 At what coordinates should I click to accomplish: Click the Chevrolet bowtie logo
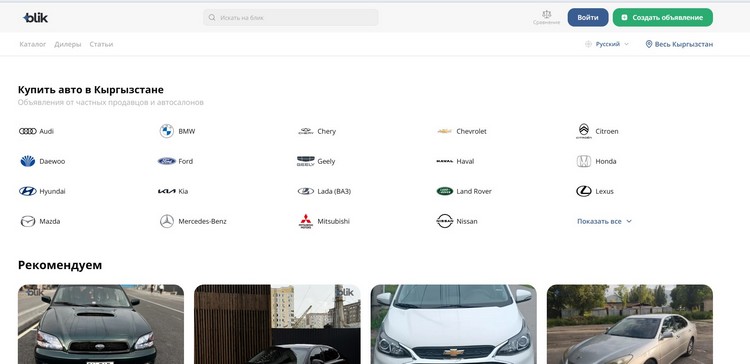tap(444, 131)
